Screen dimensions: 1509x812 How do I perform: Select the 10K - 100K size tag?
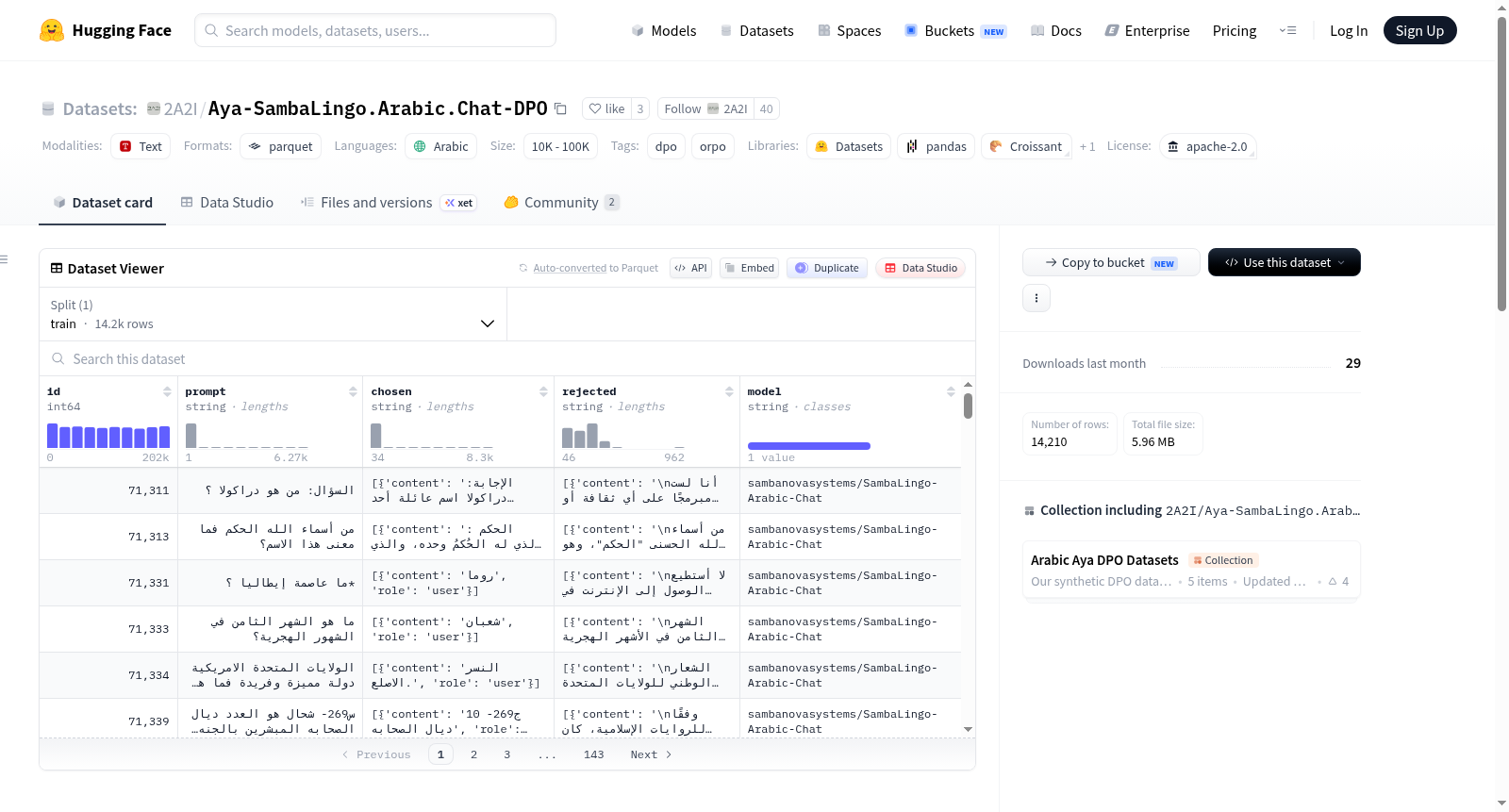click(560, 146)
